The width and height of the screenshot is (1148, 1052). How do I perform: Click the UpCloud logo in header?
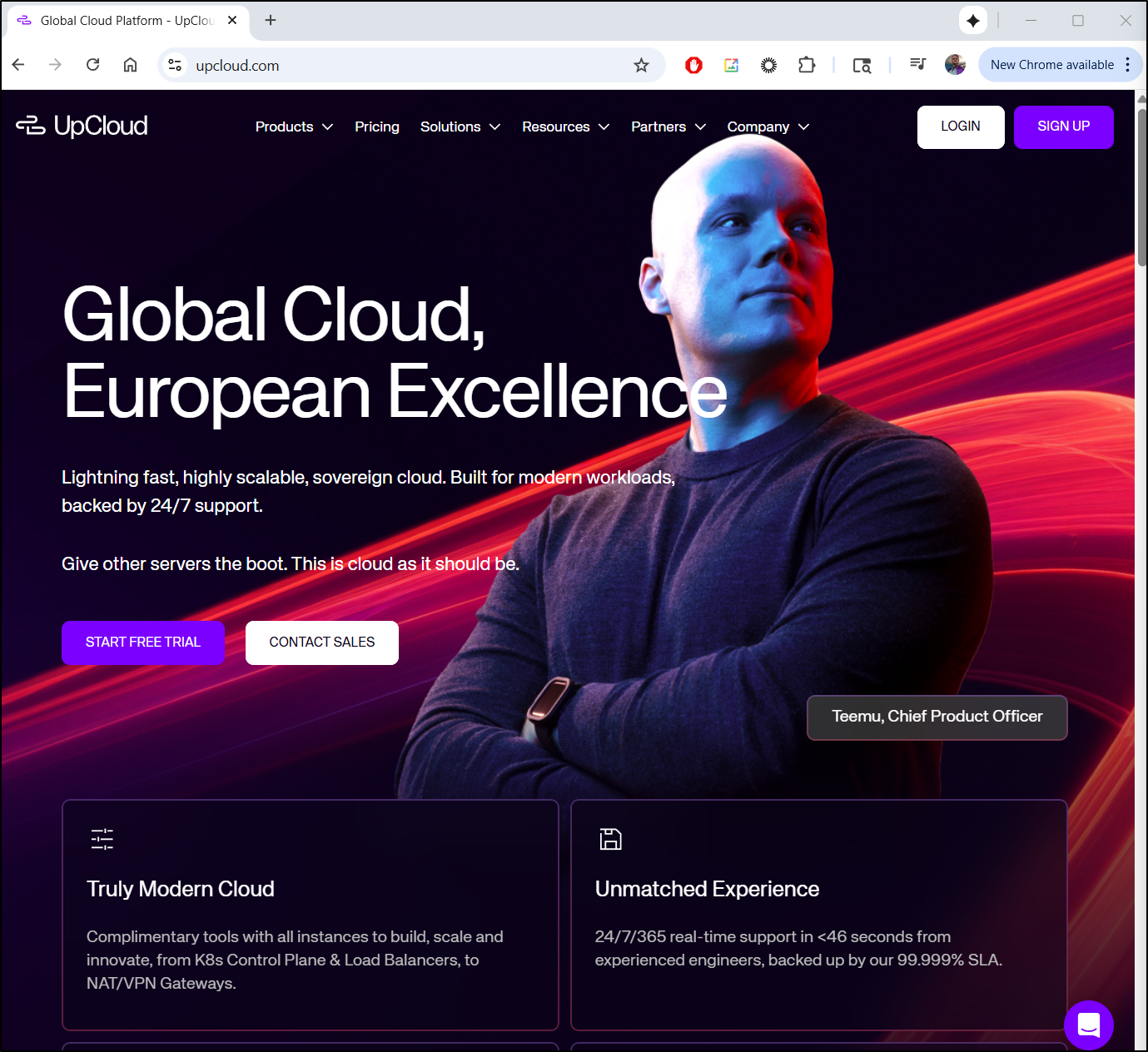tap(82, 126)
